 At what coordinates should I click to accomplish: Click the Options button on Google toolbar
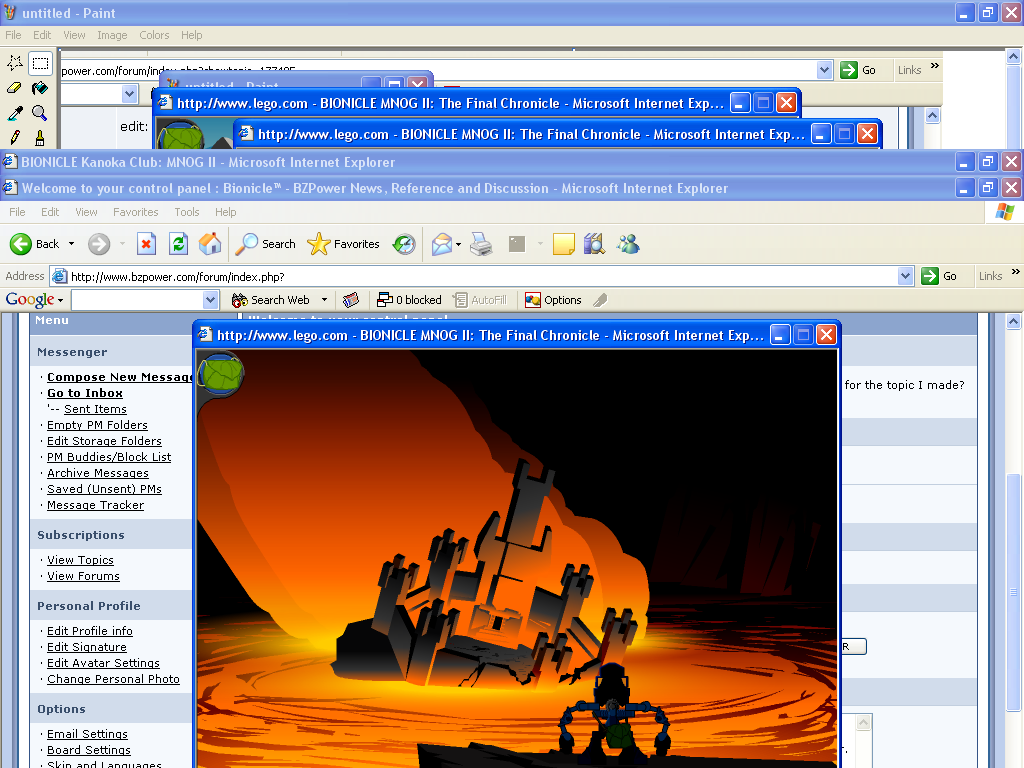(x=553, y=300)
